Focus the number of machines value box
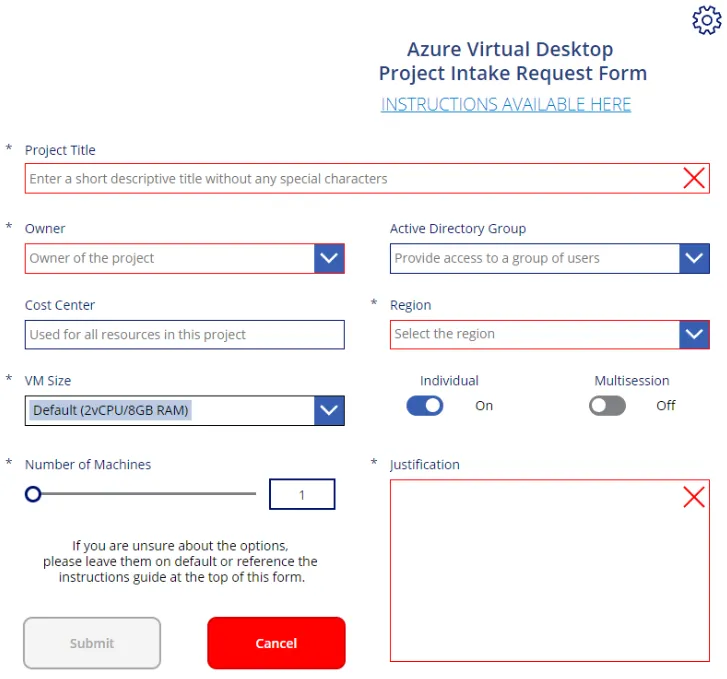 coord(302,494)
